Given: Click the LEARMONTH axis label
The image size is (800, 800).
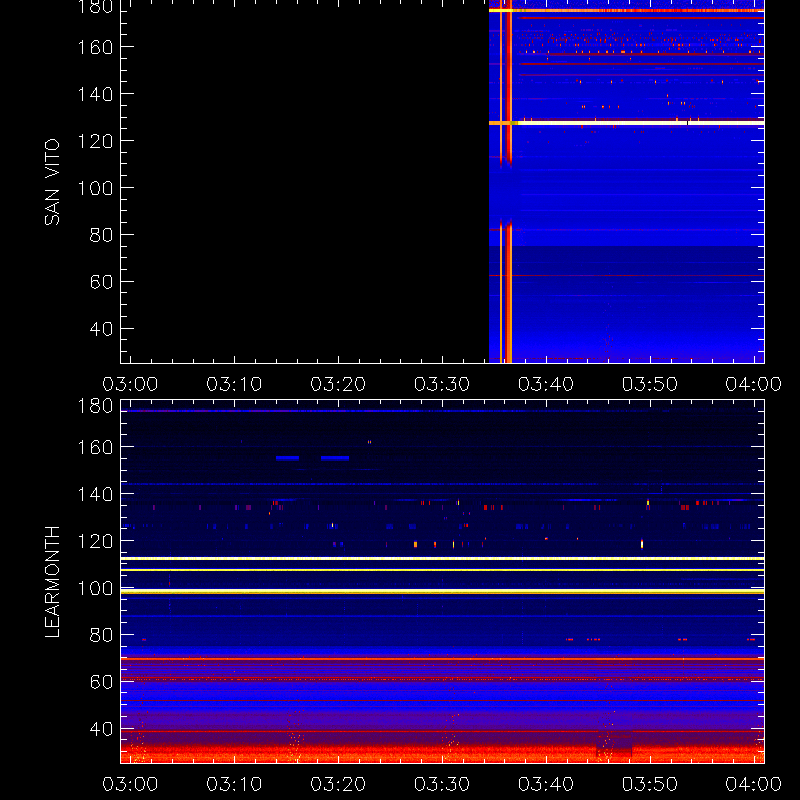Looking at the screenshot, I should [x=52, y=582].
